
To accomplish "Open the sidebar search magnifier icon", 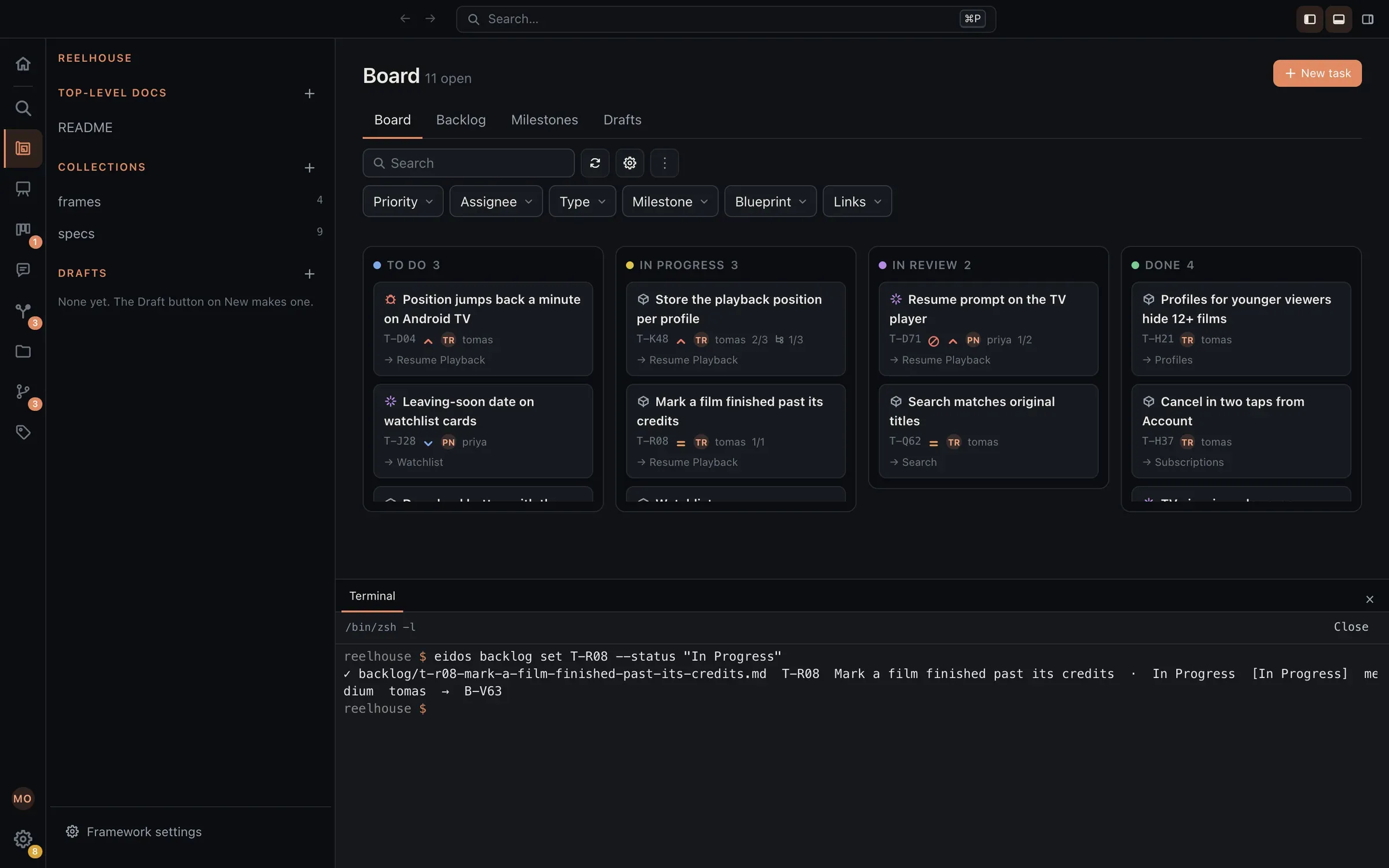I will [23, 108].
